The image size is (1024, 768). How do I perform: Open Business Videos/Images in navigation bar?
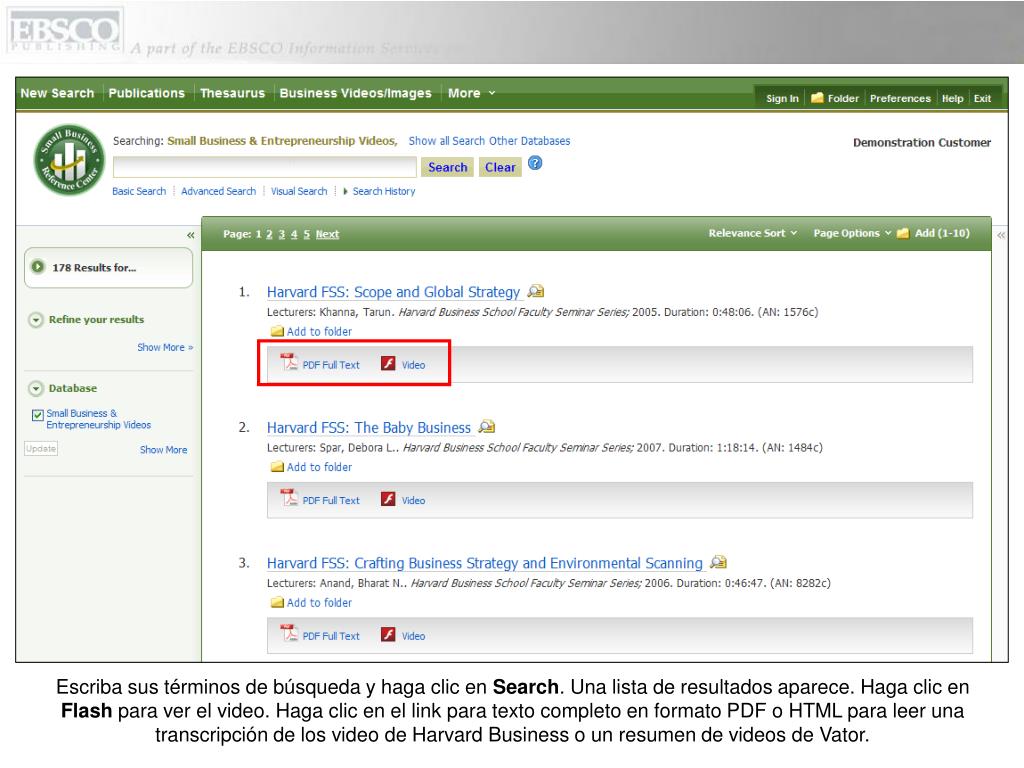click(355, 93)
